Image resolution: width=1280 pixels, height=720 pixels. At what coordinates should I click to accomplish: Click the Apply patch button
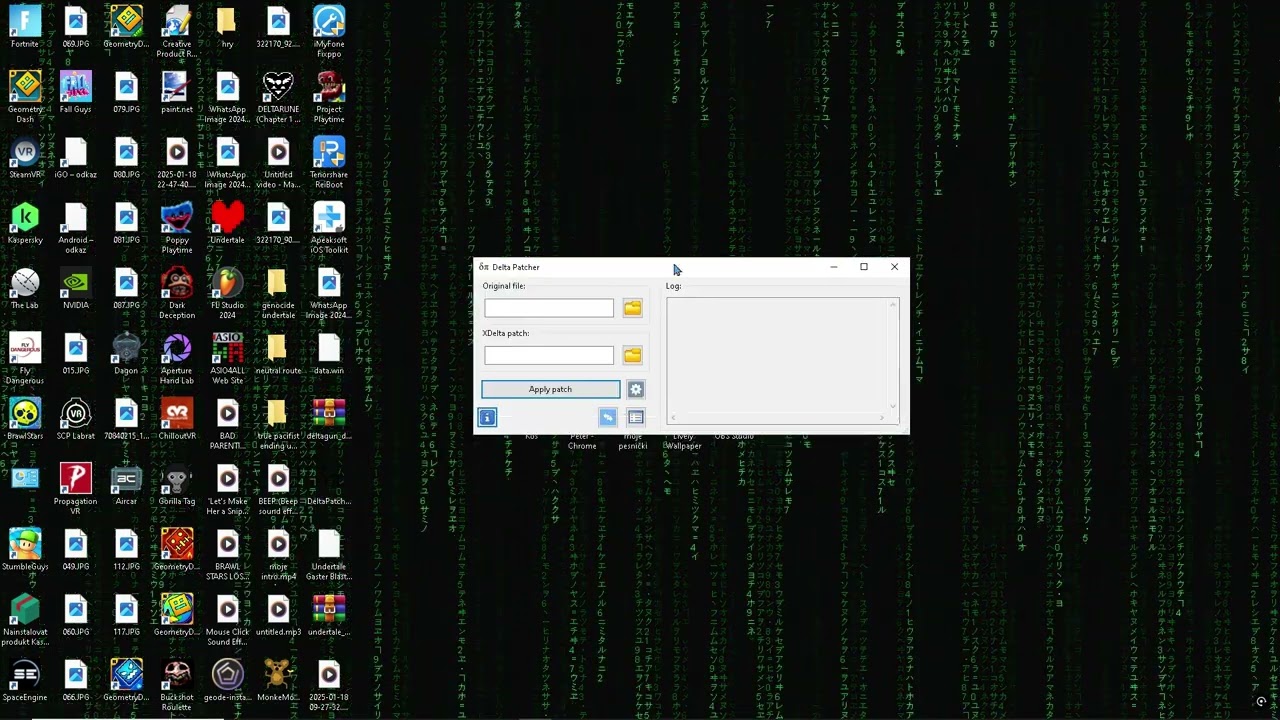click(x=550, y=389)
